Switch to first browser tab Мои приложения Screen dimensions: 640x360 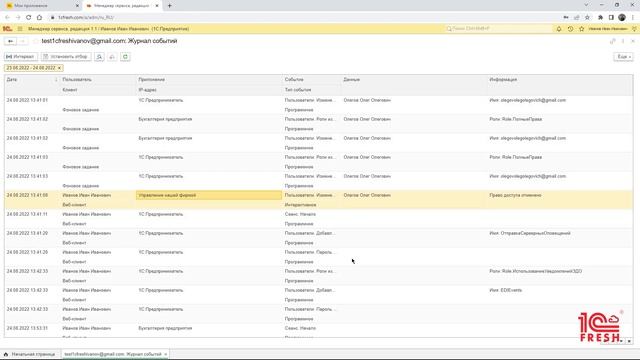point(41,6)
